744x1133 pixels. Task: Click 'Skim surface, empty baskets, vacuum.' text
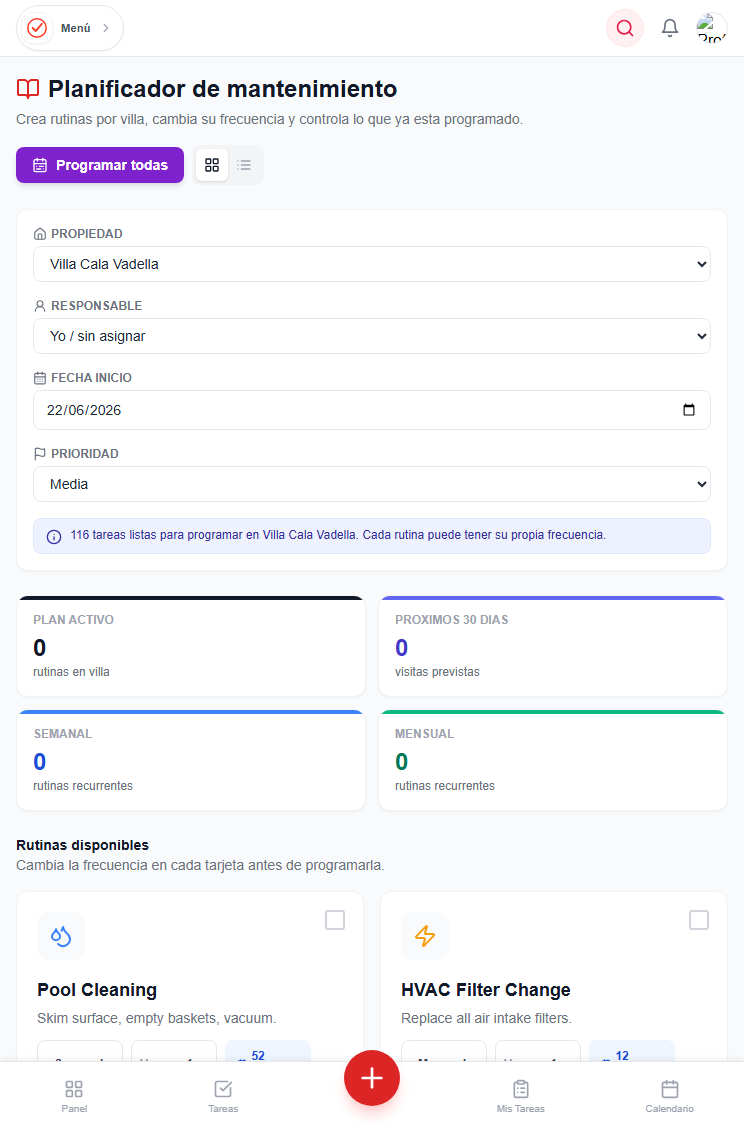click(x=157, y=1018)
